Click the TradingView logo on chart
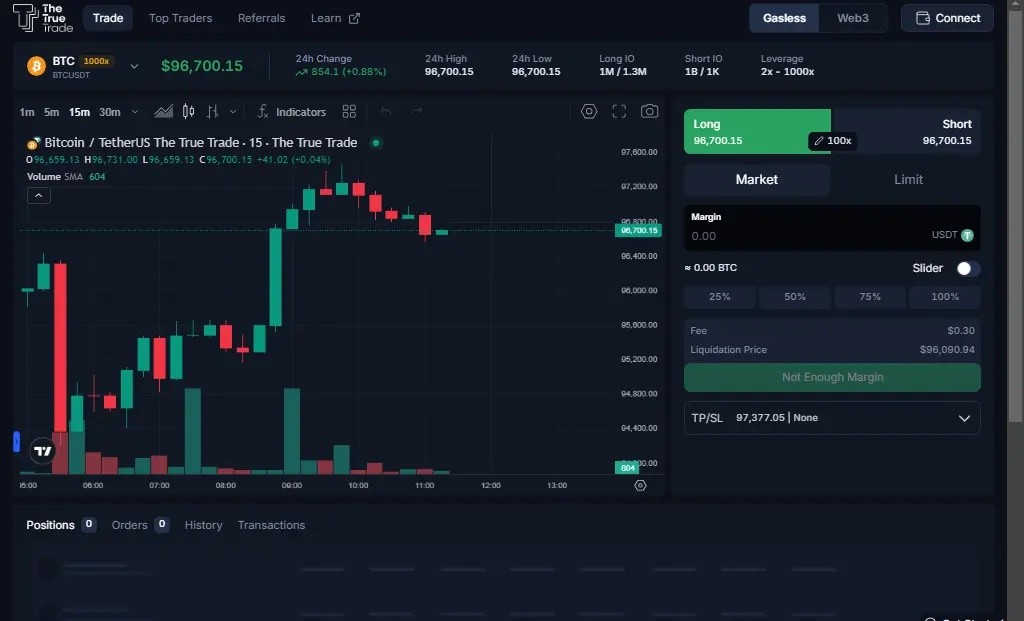The image size is (1024, 621). point(43,451)
